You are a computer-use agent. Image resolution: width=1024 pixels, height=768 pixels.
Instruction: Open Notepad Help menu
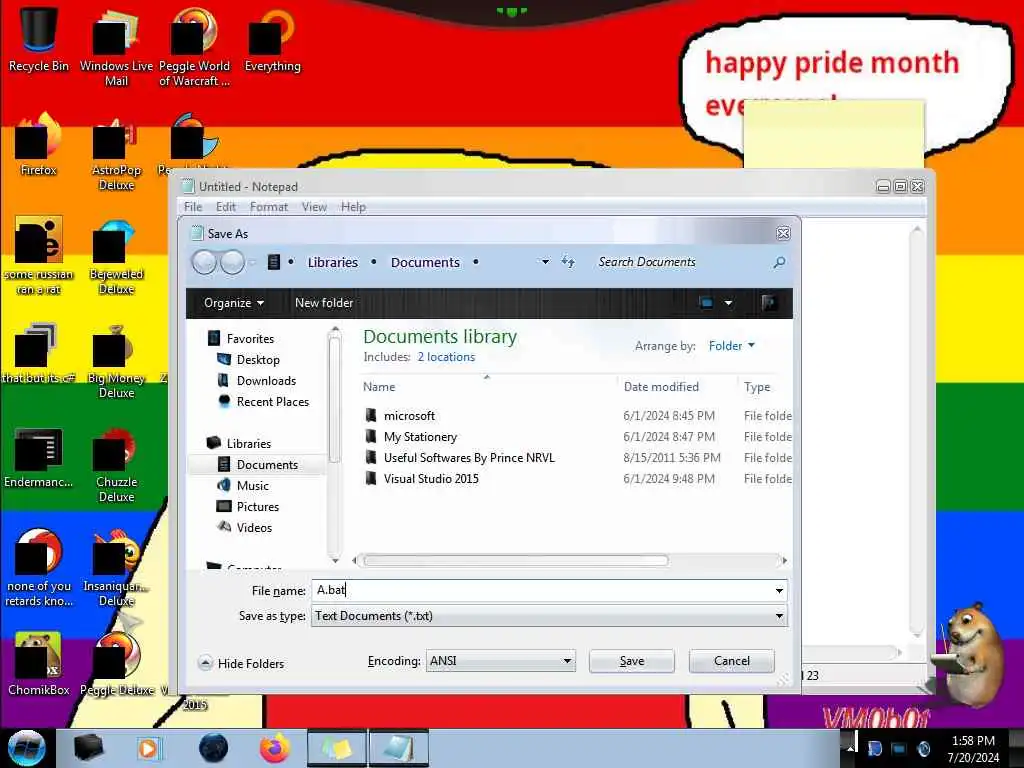353,207
